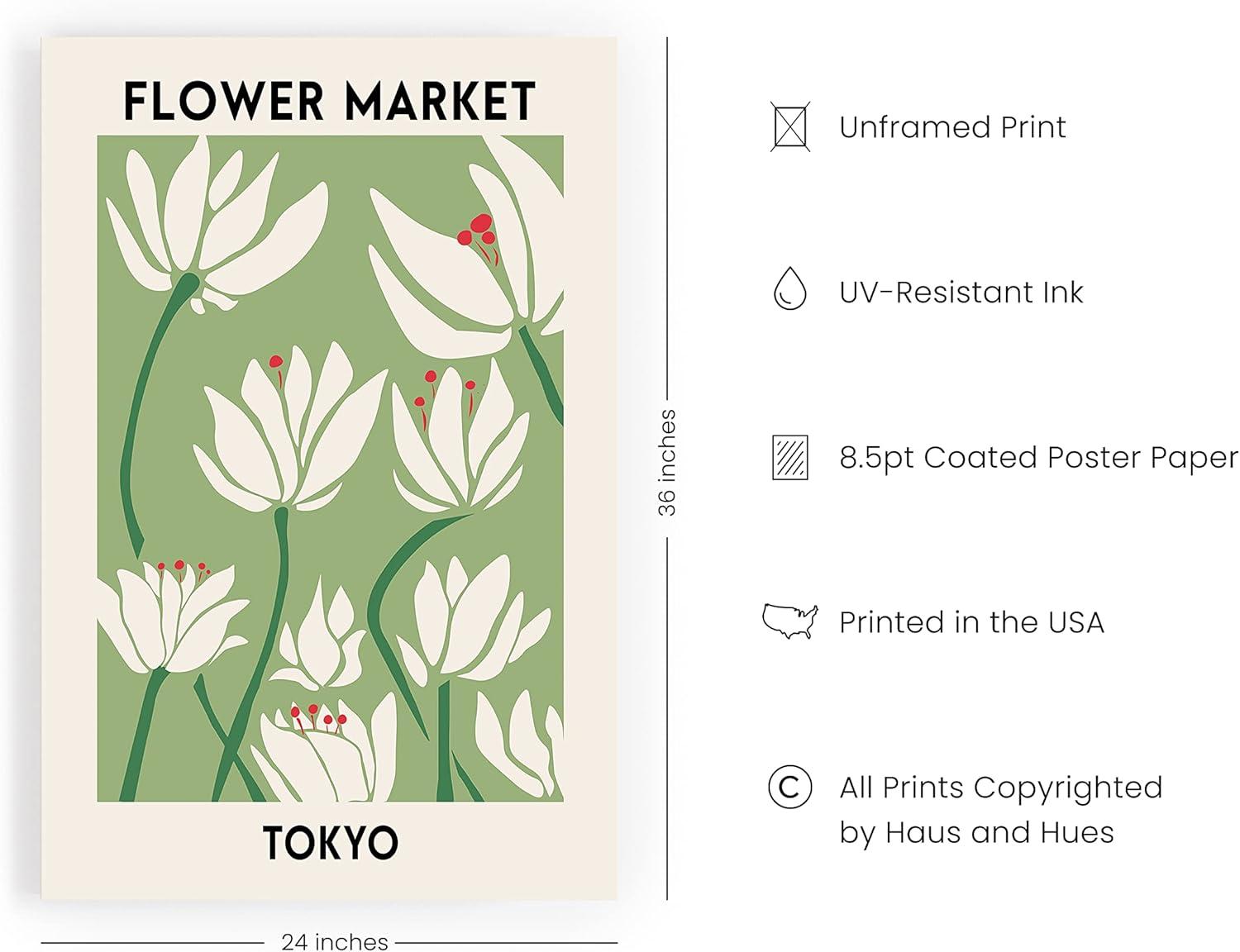The image size is (1240, 952).
Task: Click the "Printed in the USA" label
Action: 971,622
